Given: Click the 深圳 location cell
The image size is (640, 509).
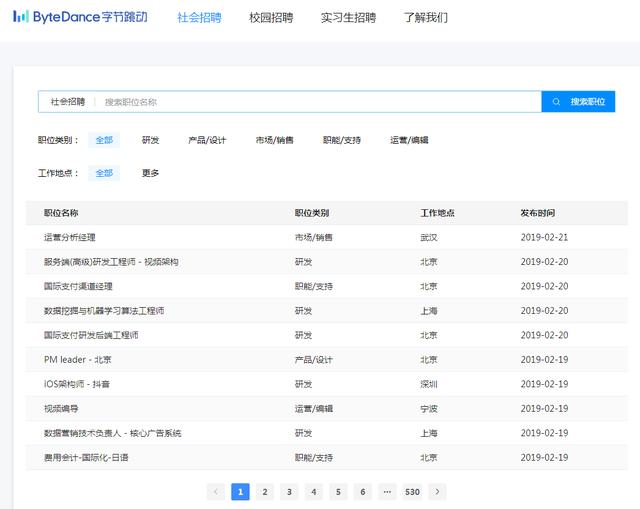Looking at the screenshot, I should pos(429,384).
